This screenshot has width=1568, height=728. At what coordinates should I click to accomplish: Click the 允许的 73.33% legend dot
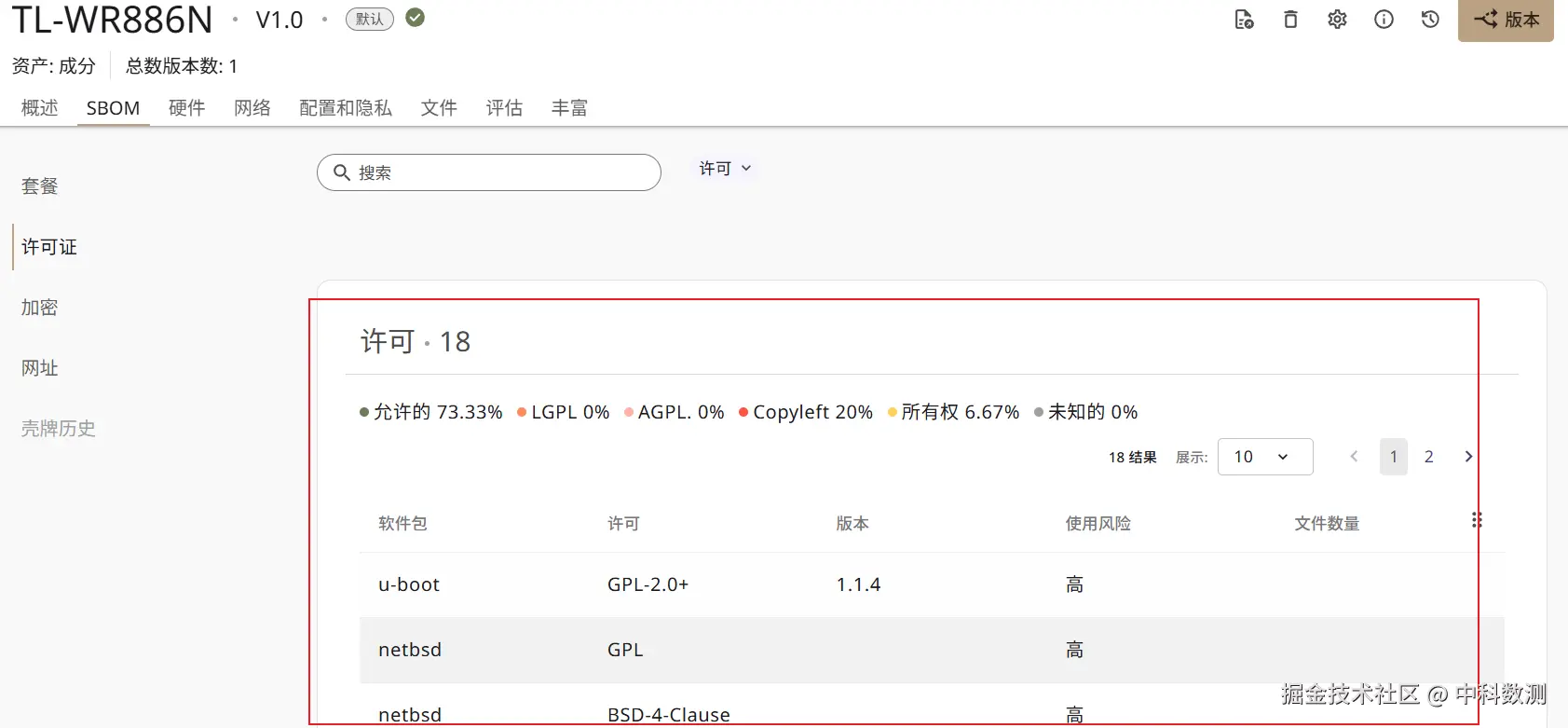[x=364, y=413]
